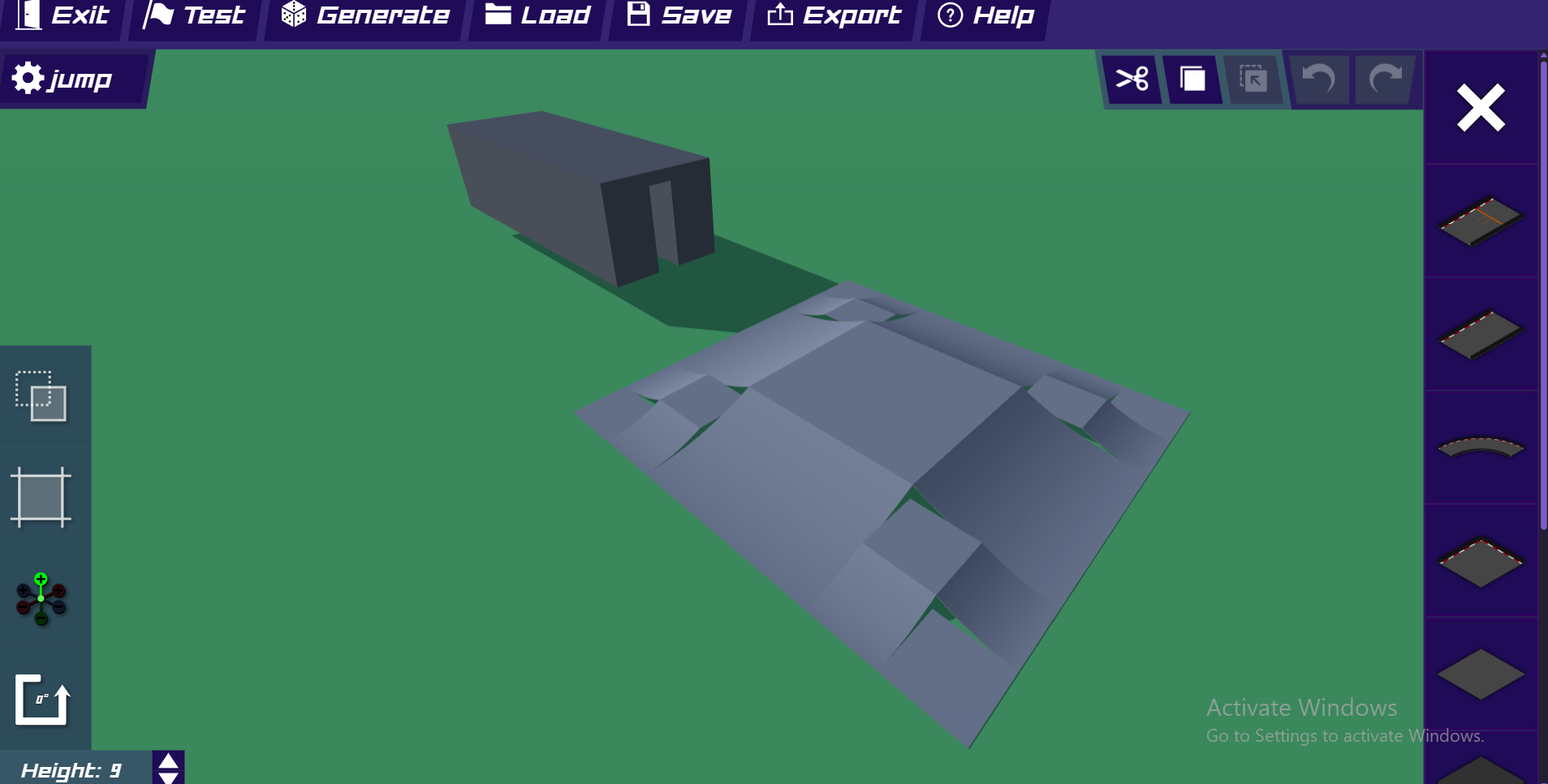Click the Cut scissors icon
1548x784 pixels.
1132,79
